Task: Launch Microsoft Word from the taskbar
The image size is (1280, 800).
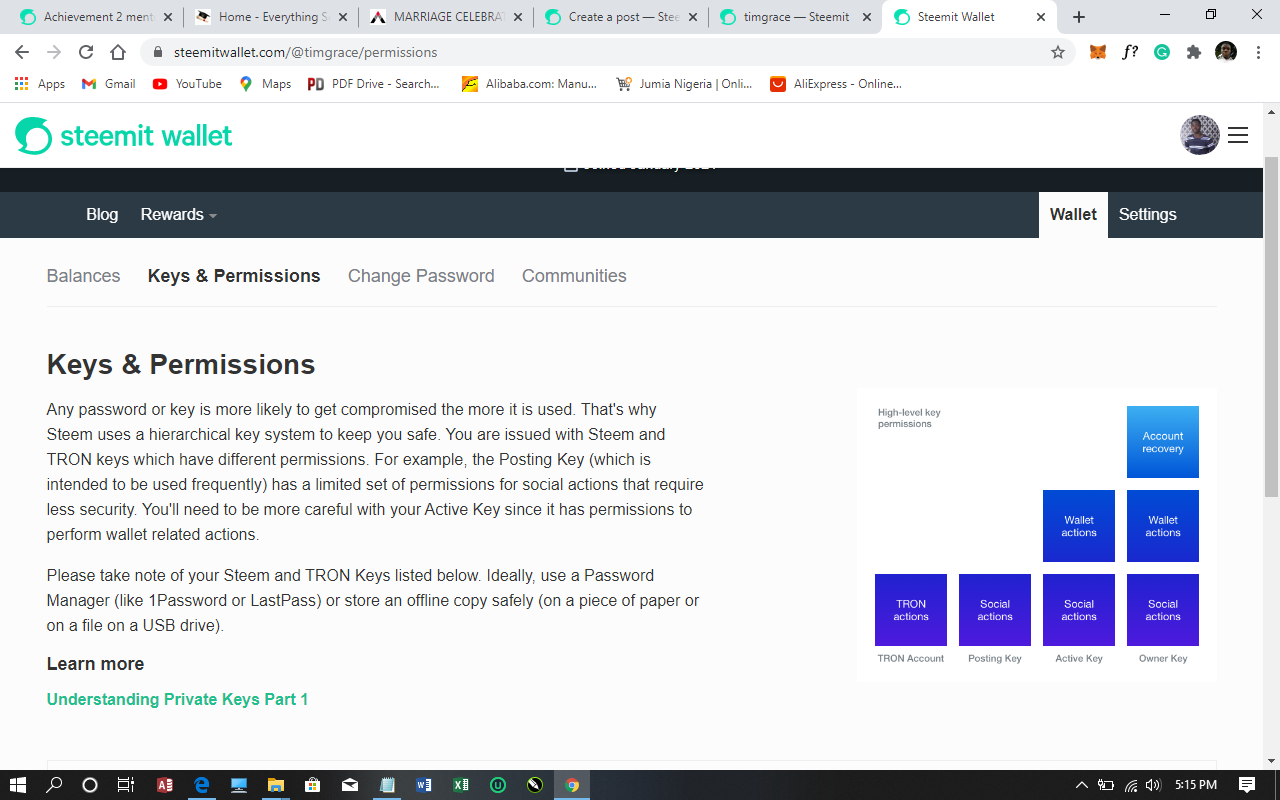Action: point(424,784)
